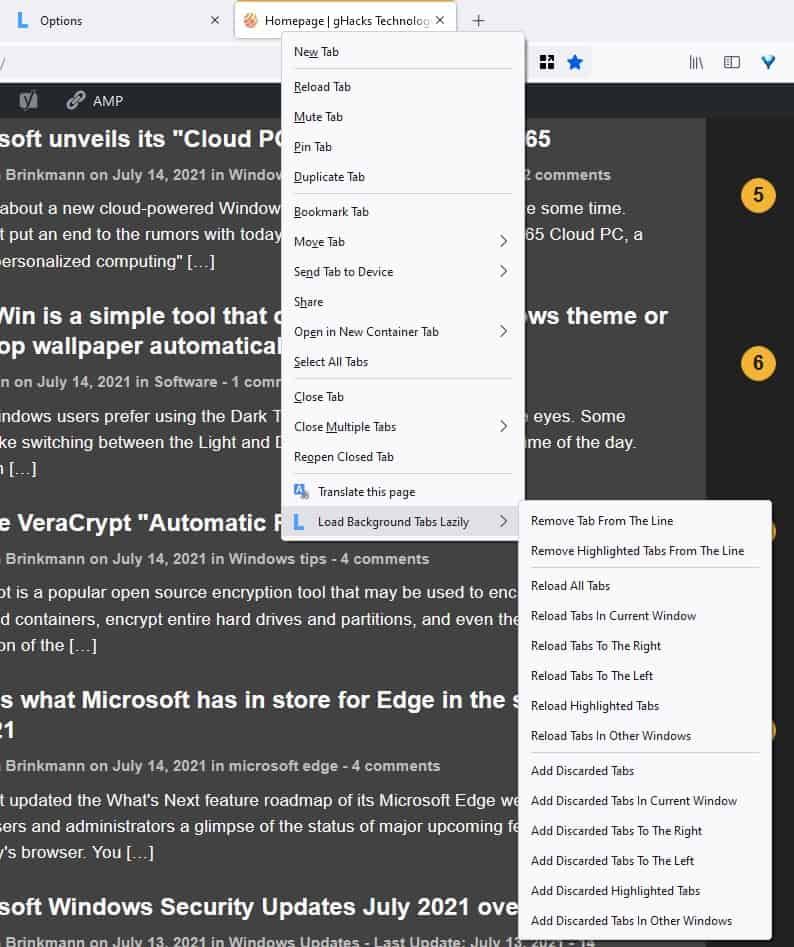Open Windows Security Updates July 2021 article
This screenshot has height=947, width=794.
(260, 907)
